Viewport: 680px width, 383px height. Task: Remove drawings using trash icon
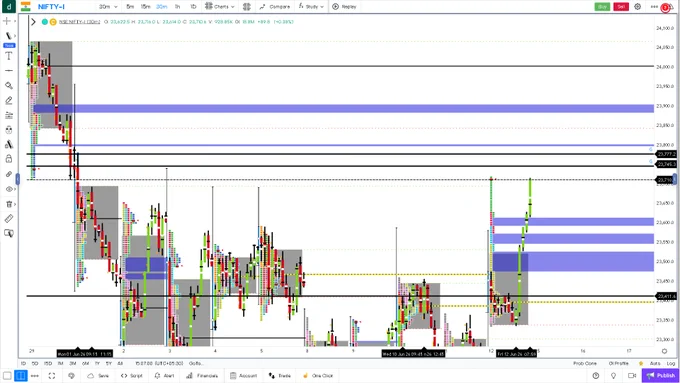point(8,204)
